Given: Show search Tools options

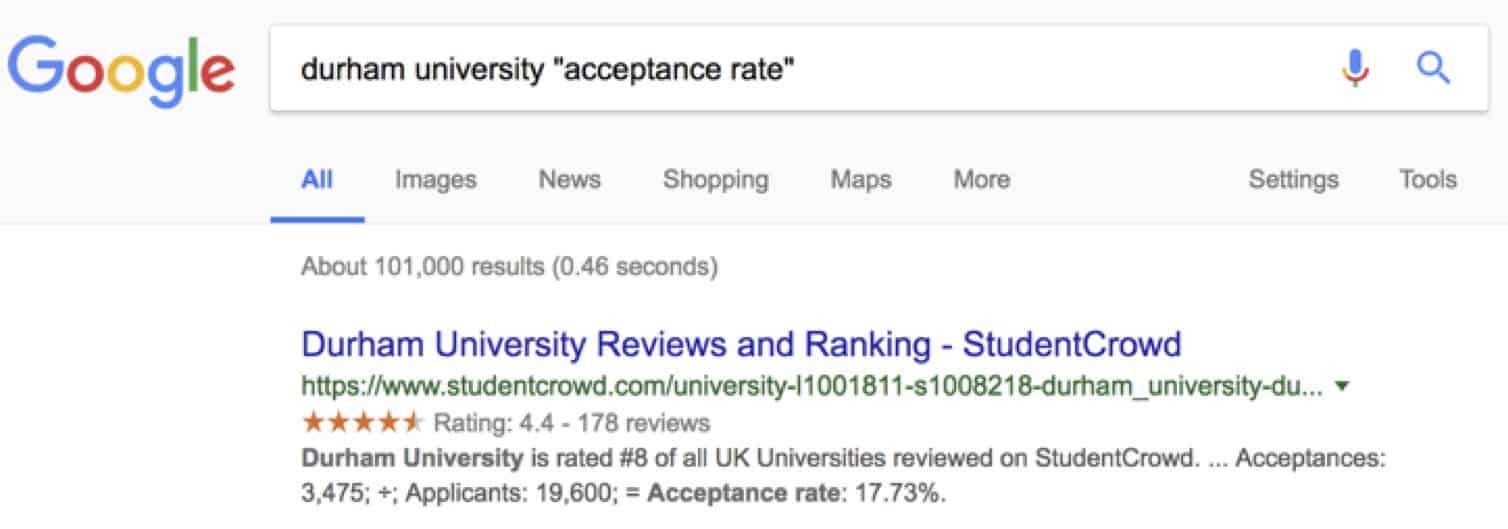Looking at the screenshot, I should coord(1428,180).
